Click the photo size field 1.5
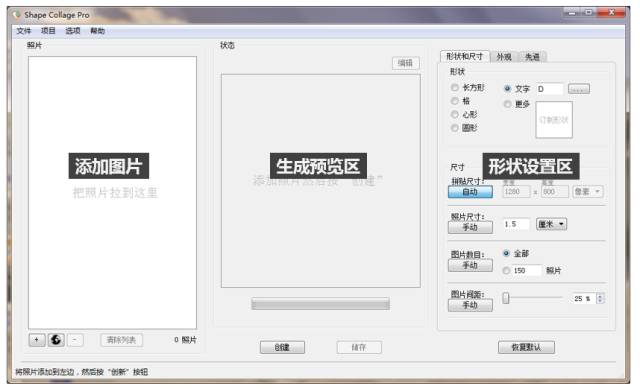640x392 pixels. click(516, 224)
